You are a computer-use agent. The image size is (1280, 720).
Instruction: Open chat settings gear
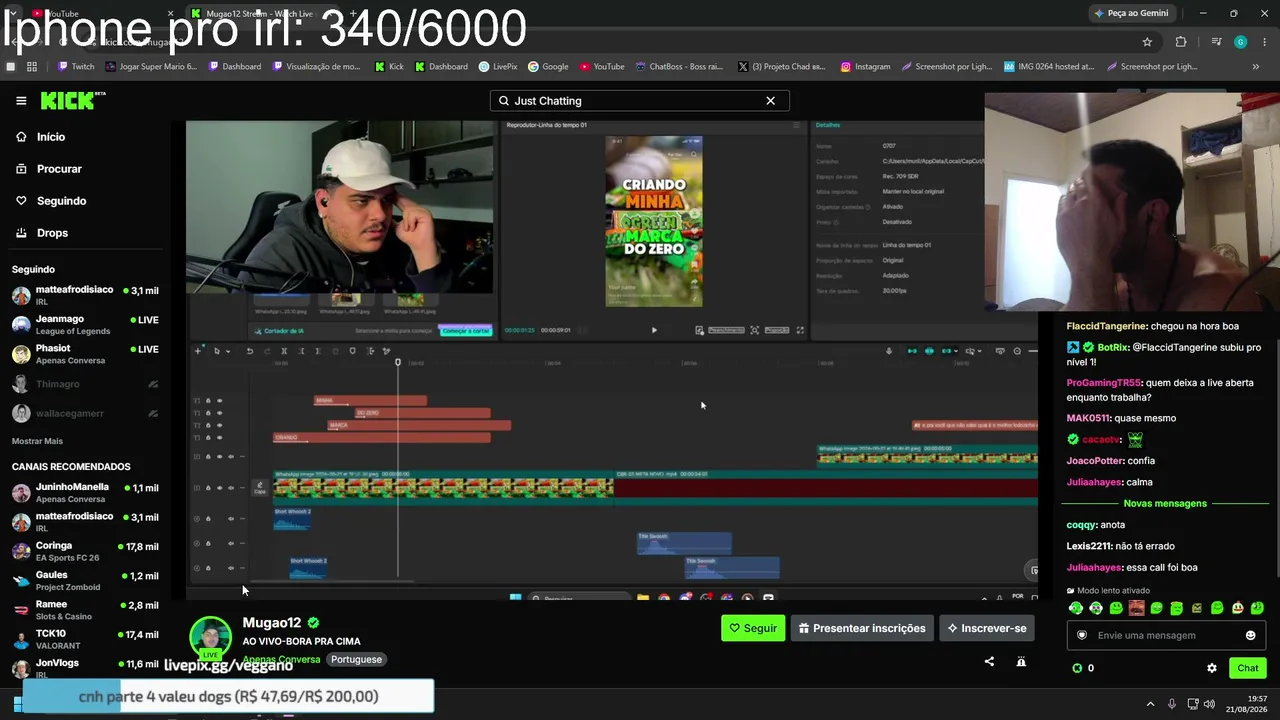1212,668
